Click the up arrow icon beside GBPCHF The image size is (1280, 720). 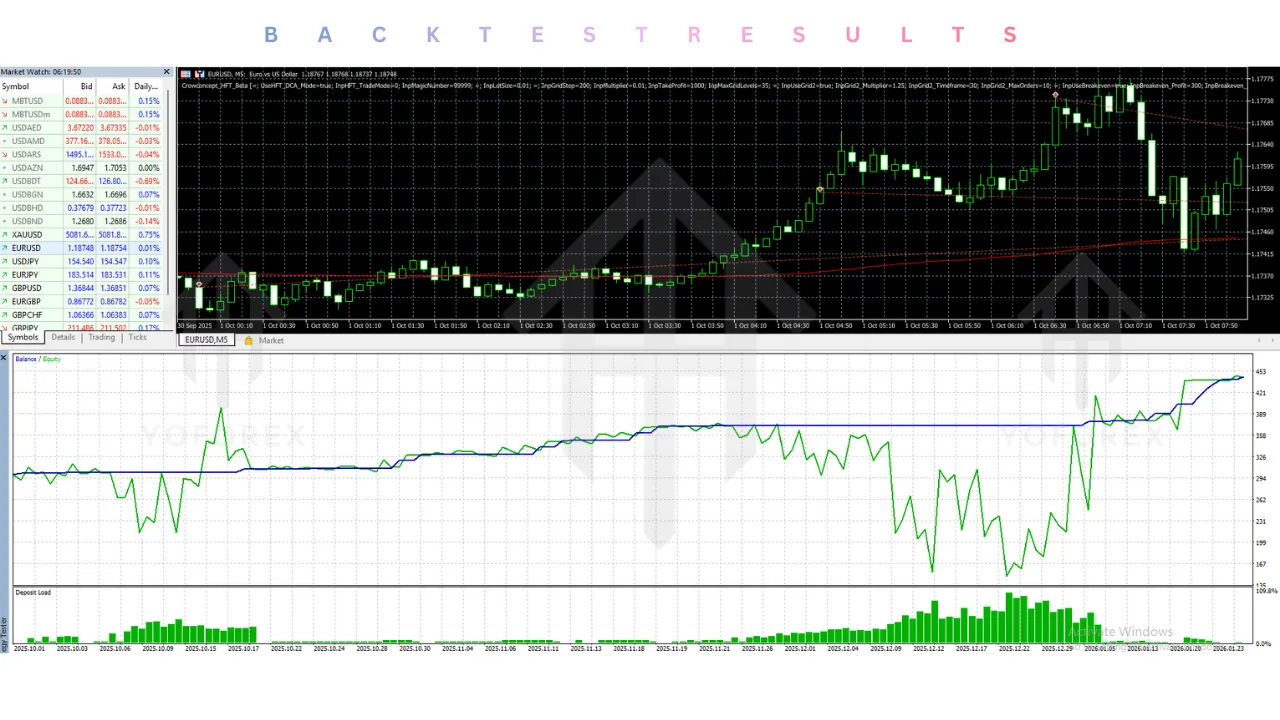pyautogui.click(x=6, y=314)
